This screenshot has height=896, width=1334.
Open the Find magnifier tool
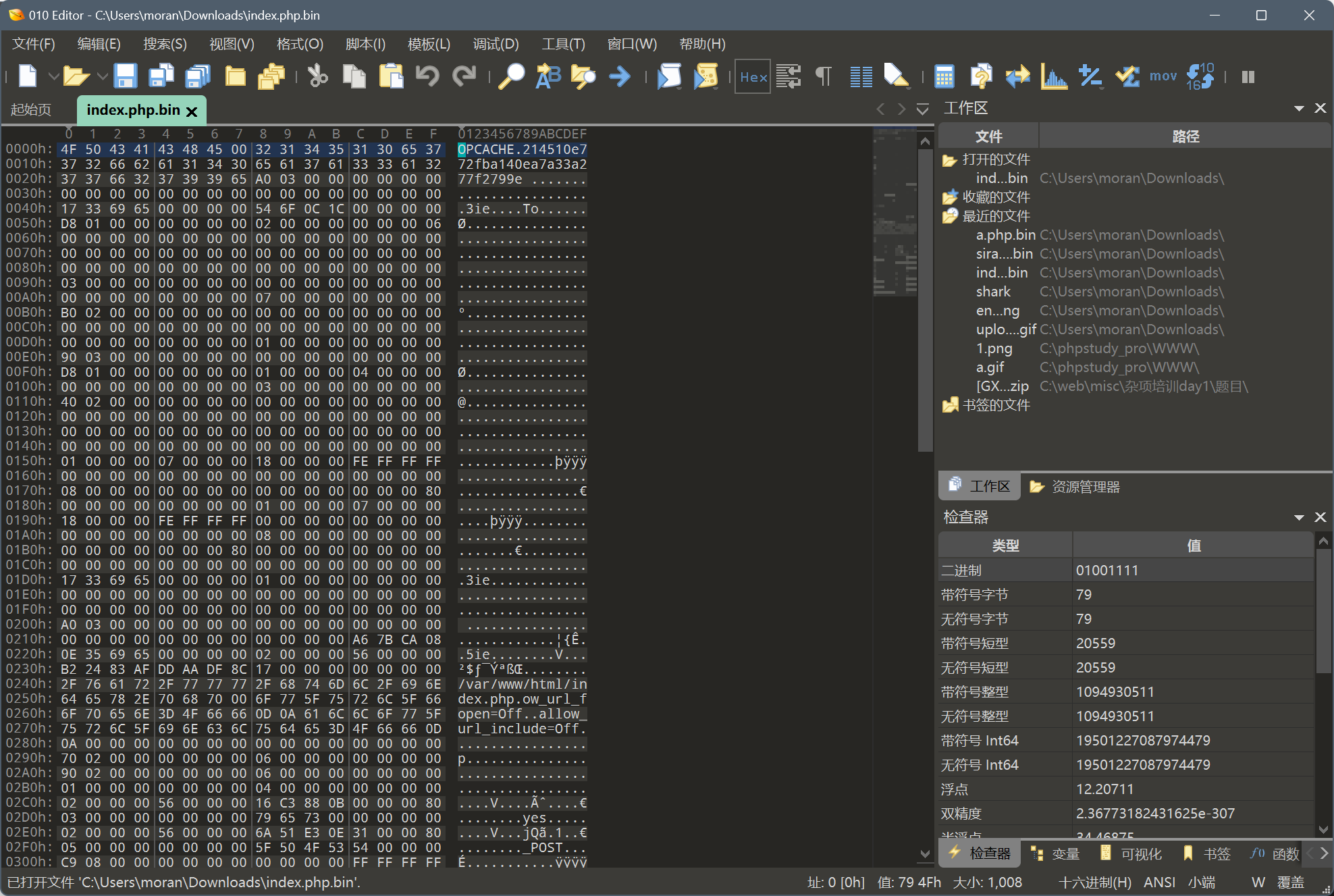click(x=511, y=76)
